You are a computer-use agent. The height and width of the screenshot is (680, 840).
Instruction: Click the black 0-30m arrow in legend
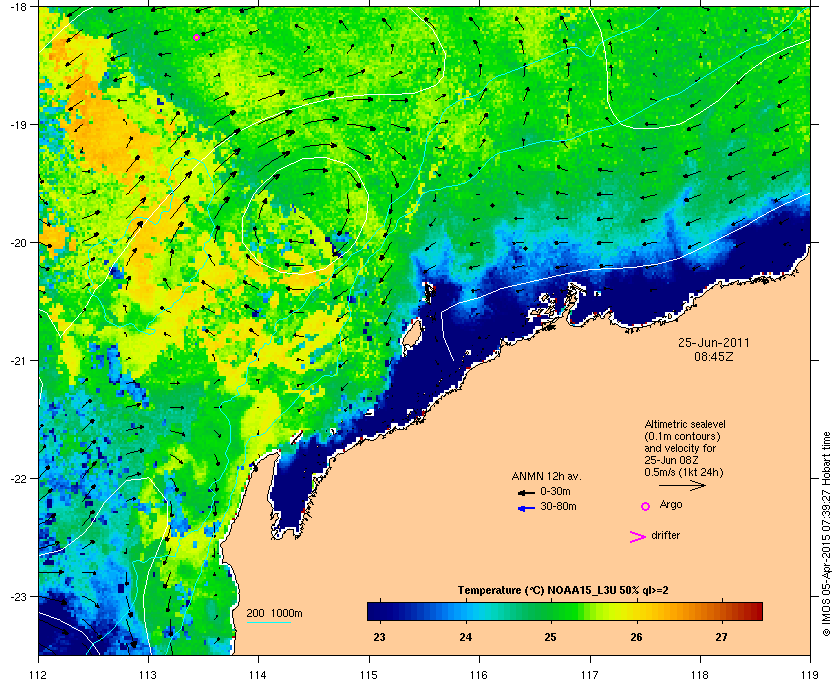coord(526,492)
